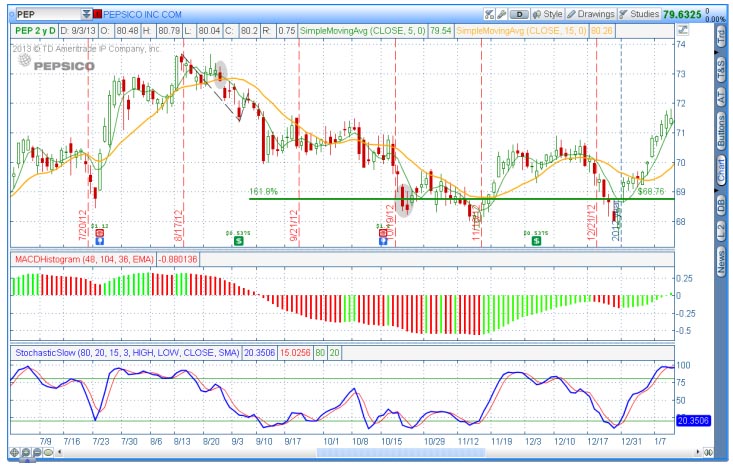Toggle the D daily aggregation button
Screen dimensions: 733x468
click(519, 15)
